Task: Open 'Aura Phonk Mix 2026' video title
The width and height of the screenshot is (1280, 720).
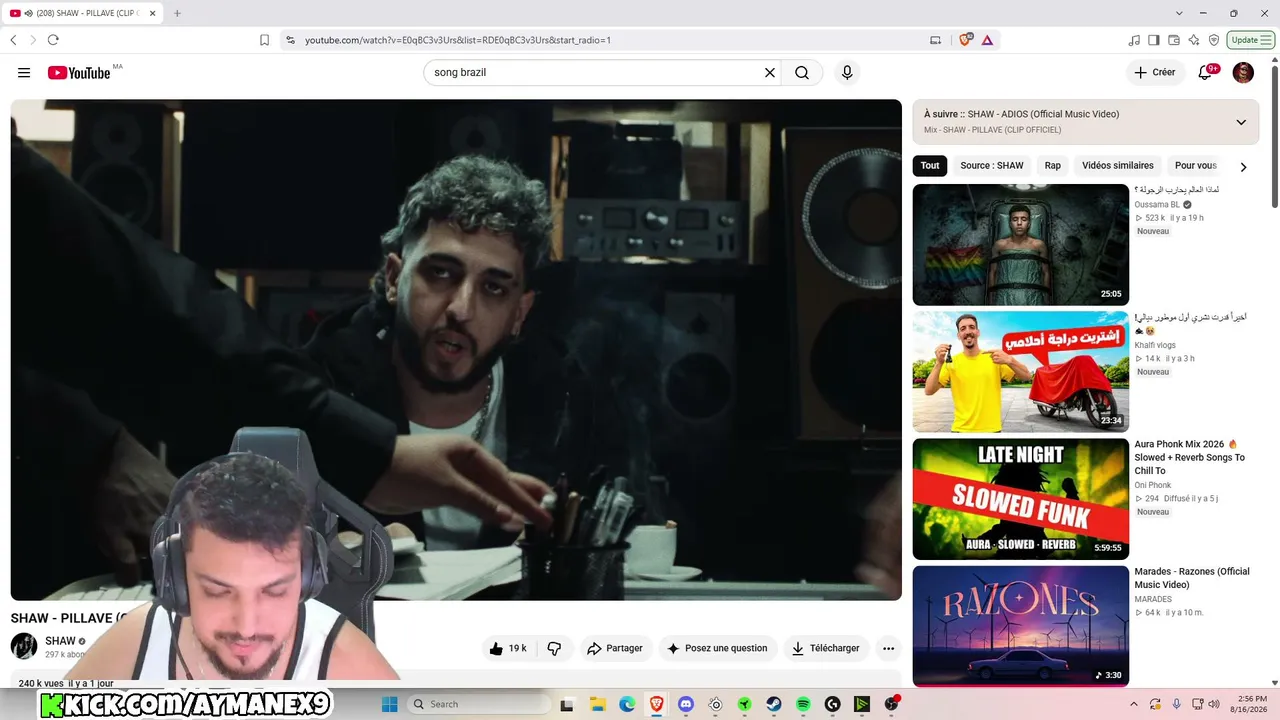Action: coord(1189,457)
